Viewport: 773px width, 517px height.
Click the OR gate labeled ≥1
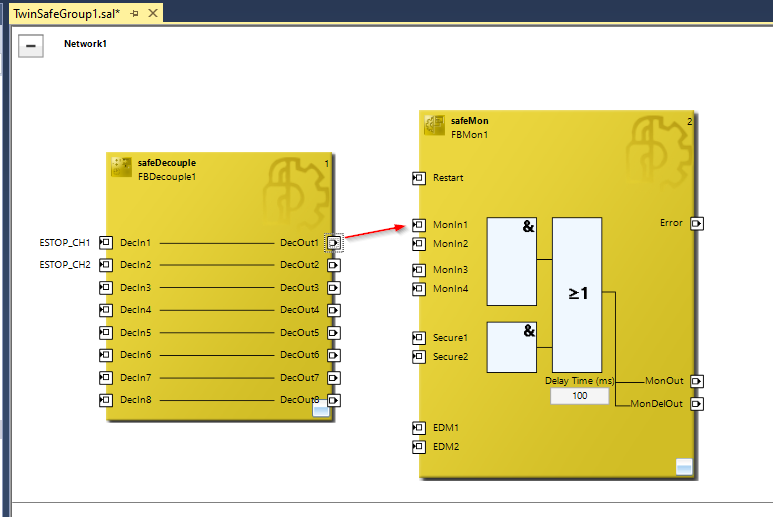(577, 295)
